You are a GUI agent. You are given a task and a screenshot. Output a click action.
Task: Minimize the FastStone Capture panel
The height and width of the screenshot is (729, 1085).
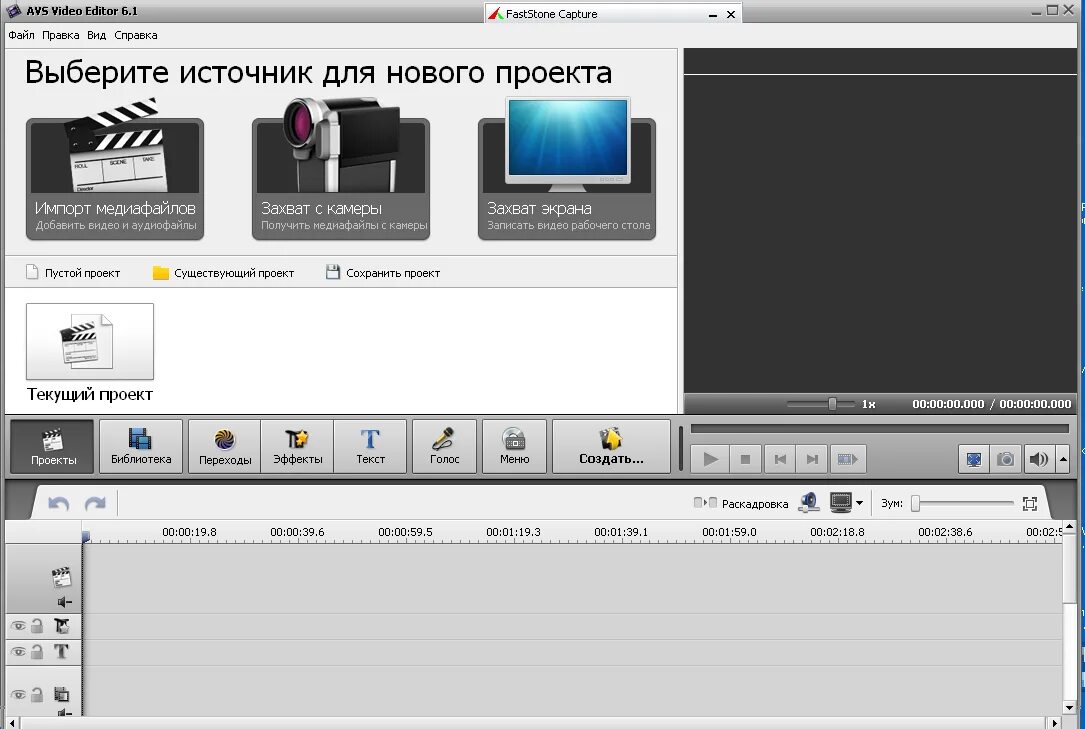pyautogui.click(x=713, y=15)
